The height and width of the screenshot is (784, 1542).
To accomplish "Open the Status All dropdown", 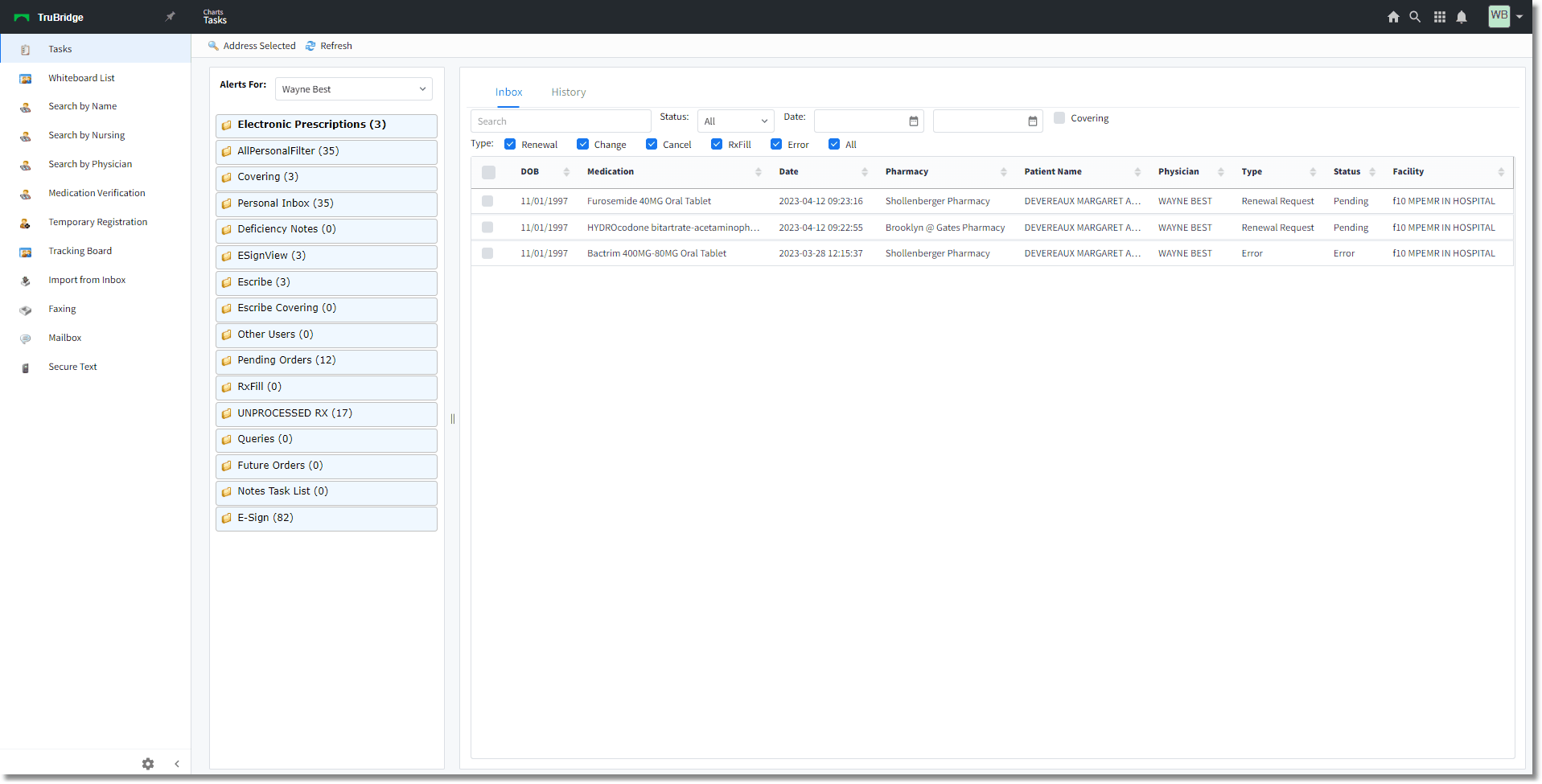I will coord(736,121).
